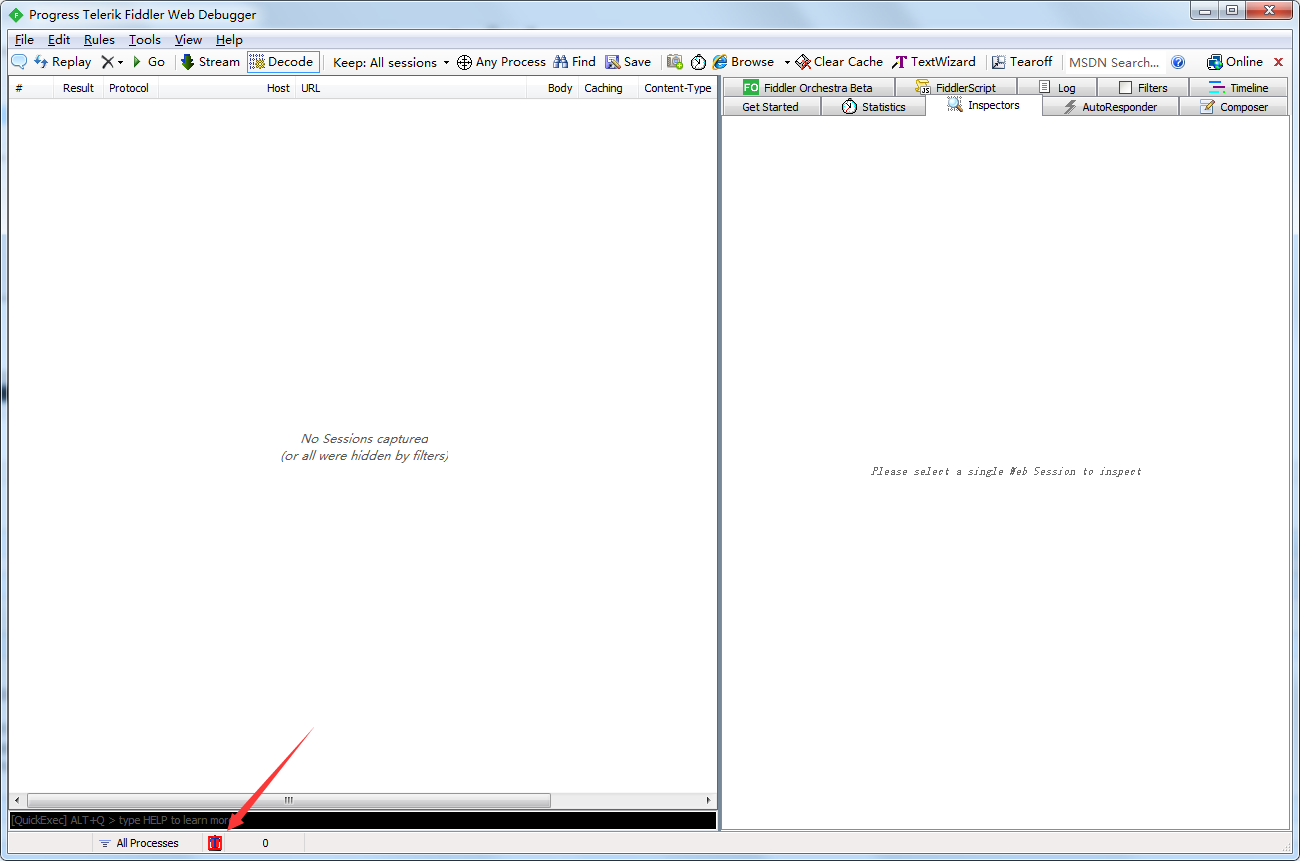Open the Get Started tab

pyautogui.click(x=770, y=107)
